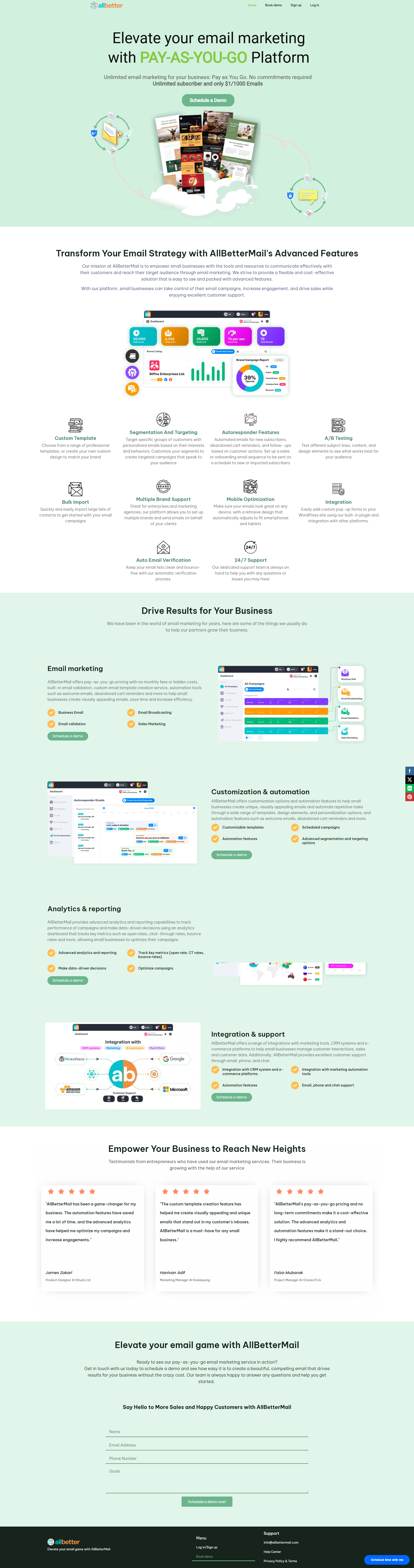The height and width of the screenshot is (1568, 414).
Task: Click the 24/7 Support feature icon
Action: tap(251, 547)
